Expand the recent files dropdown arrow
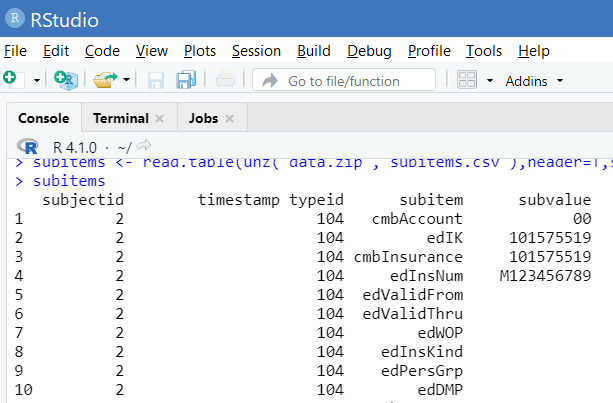 (127, 80)
